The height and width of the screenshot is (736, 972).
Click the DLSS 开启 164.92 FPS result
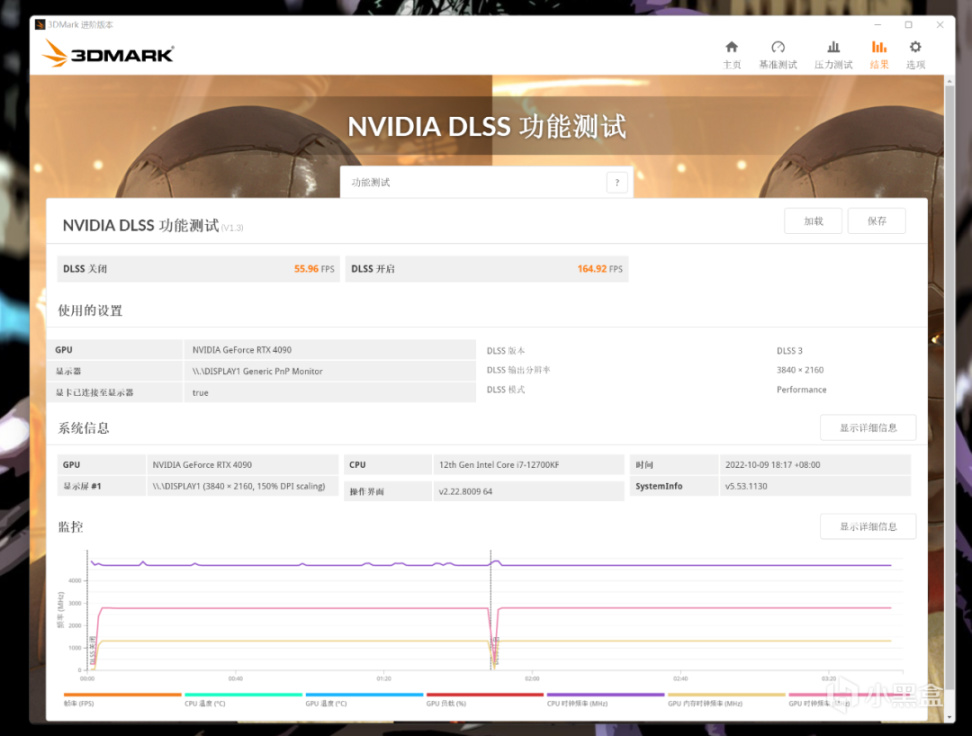(x=487, y=268)
